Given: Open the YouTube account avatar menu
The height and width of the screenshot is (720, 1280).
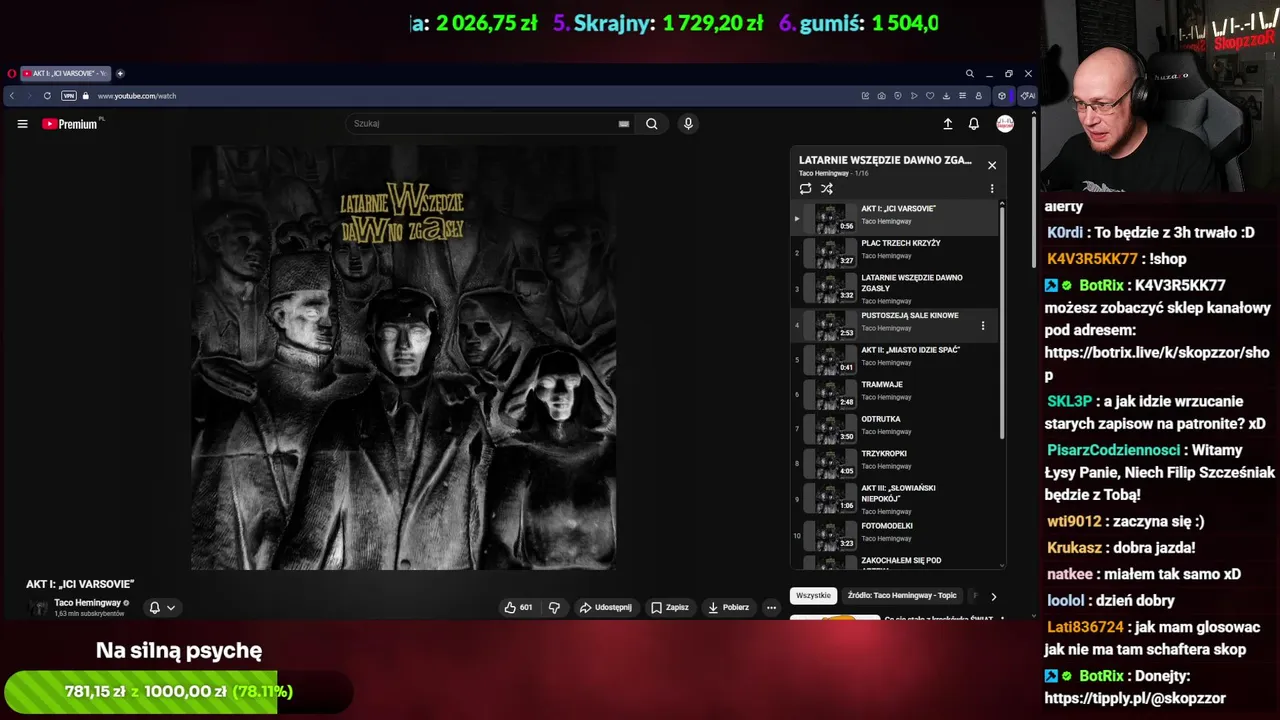Looking at the screenshot, I should 1005,124.
